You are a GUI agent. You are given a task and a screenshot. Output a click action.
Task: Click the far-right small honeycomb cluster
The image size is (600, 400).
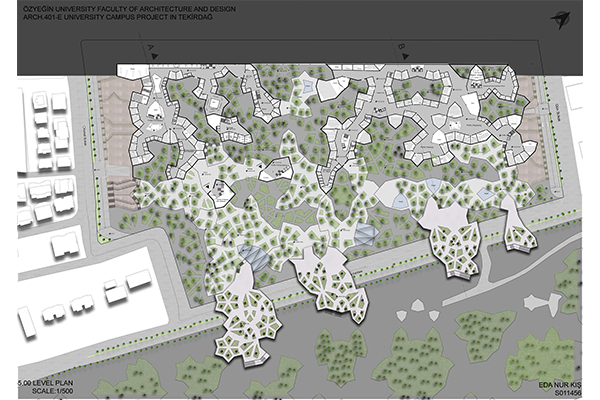click(x=518, y=236)
